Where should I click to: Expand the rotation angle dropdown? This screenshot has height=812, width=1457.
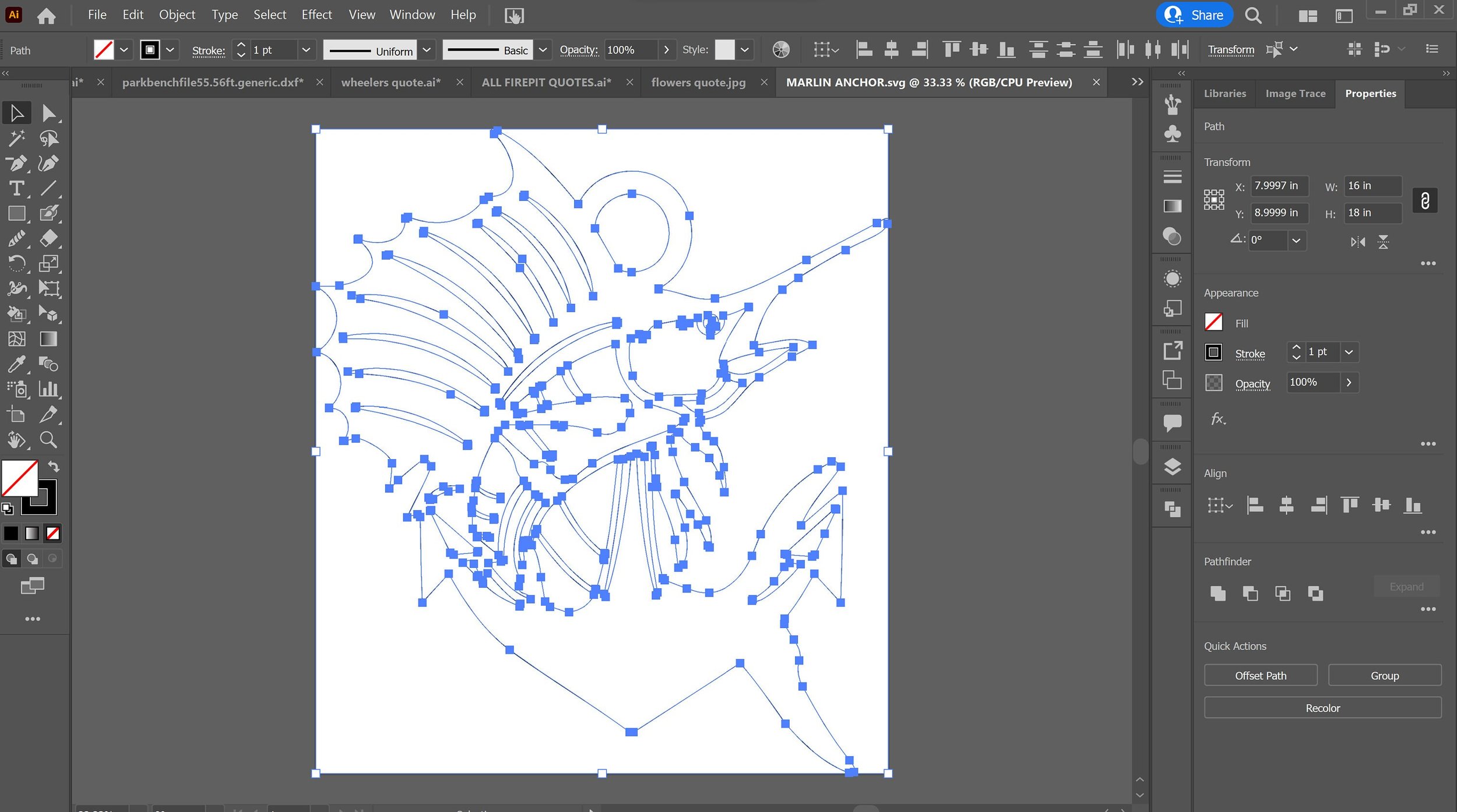pos(1296,241)
